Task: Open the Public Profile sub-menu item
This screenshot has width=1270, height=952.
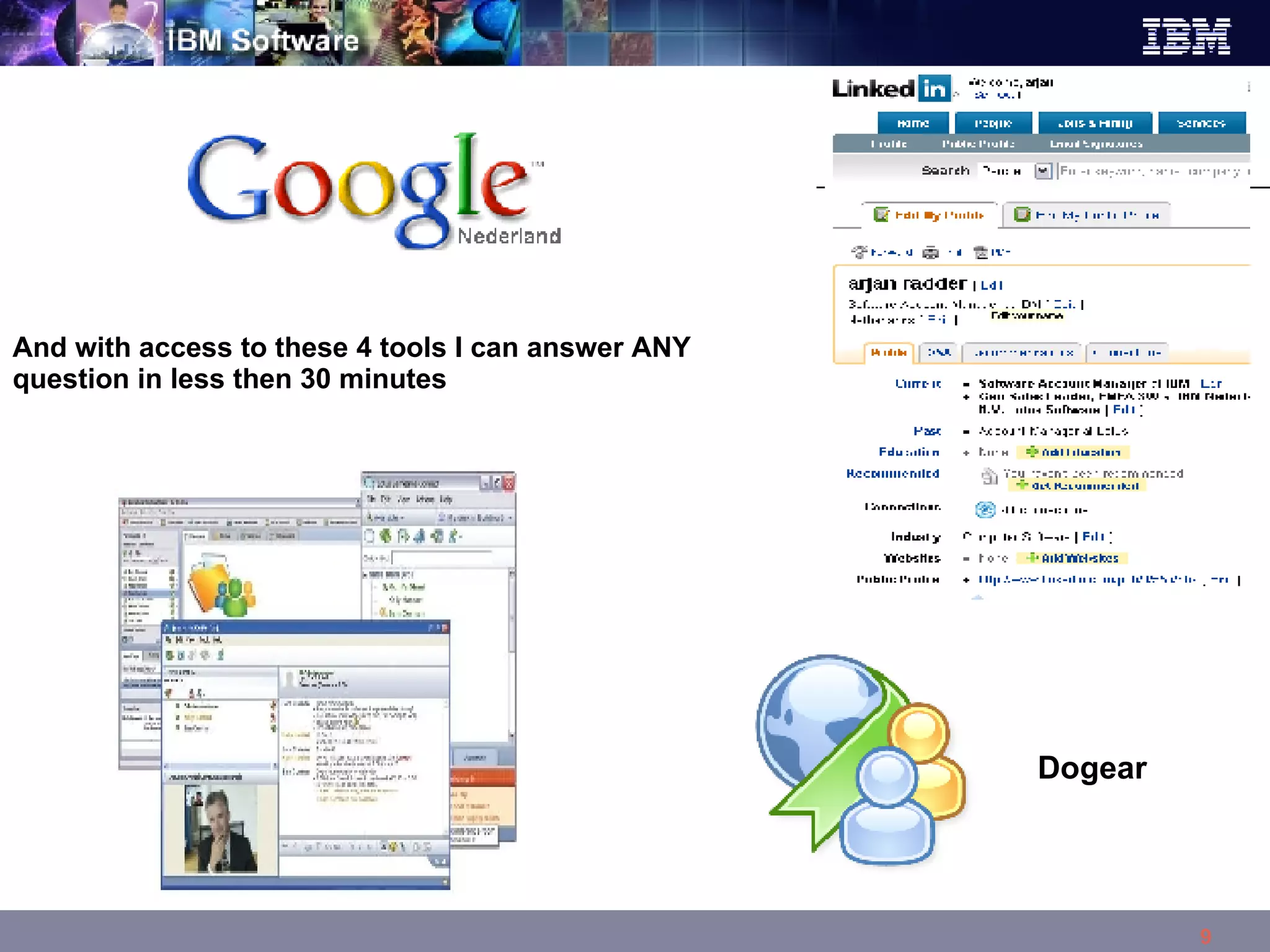Action: 978,144
